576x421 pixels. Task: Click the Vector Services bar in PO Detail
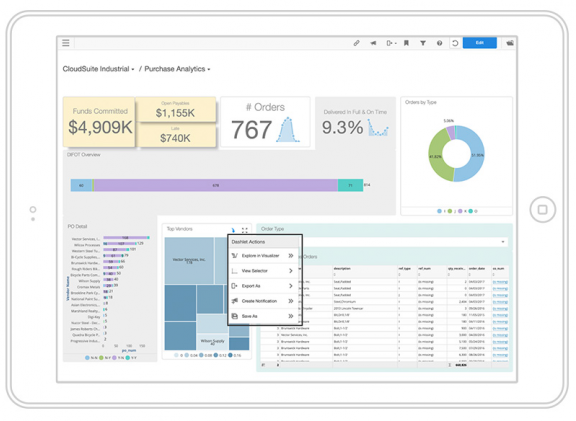(126, 238)
